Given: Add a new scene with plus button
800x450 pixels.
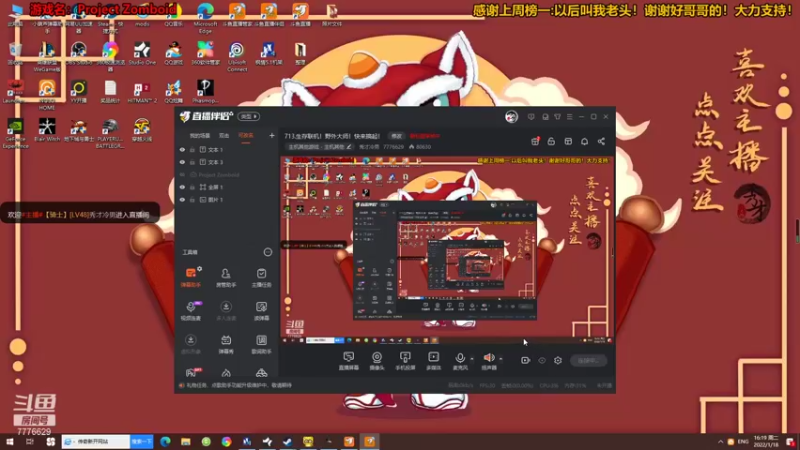Looking at the screenshot, I should click(271, 136).
